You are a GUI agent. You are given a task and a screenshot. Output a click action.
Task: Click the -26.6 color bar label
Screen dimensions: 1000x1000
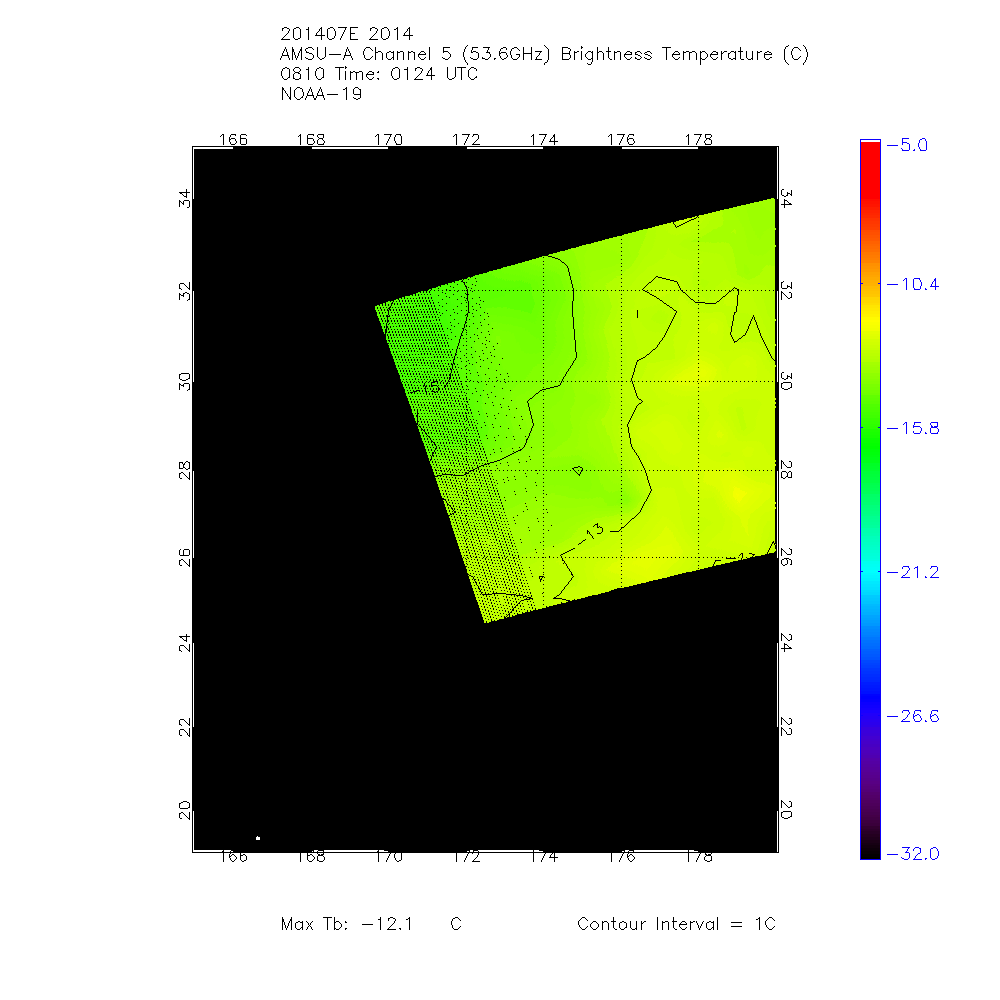pyautogui.click(x=911, y=716)
